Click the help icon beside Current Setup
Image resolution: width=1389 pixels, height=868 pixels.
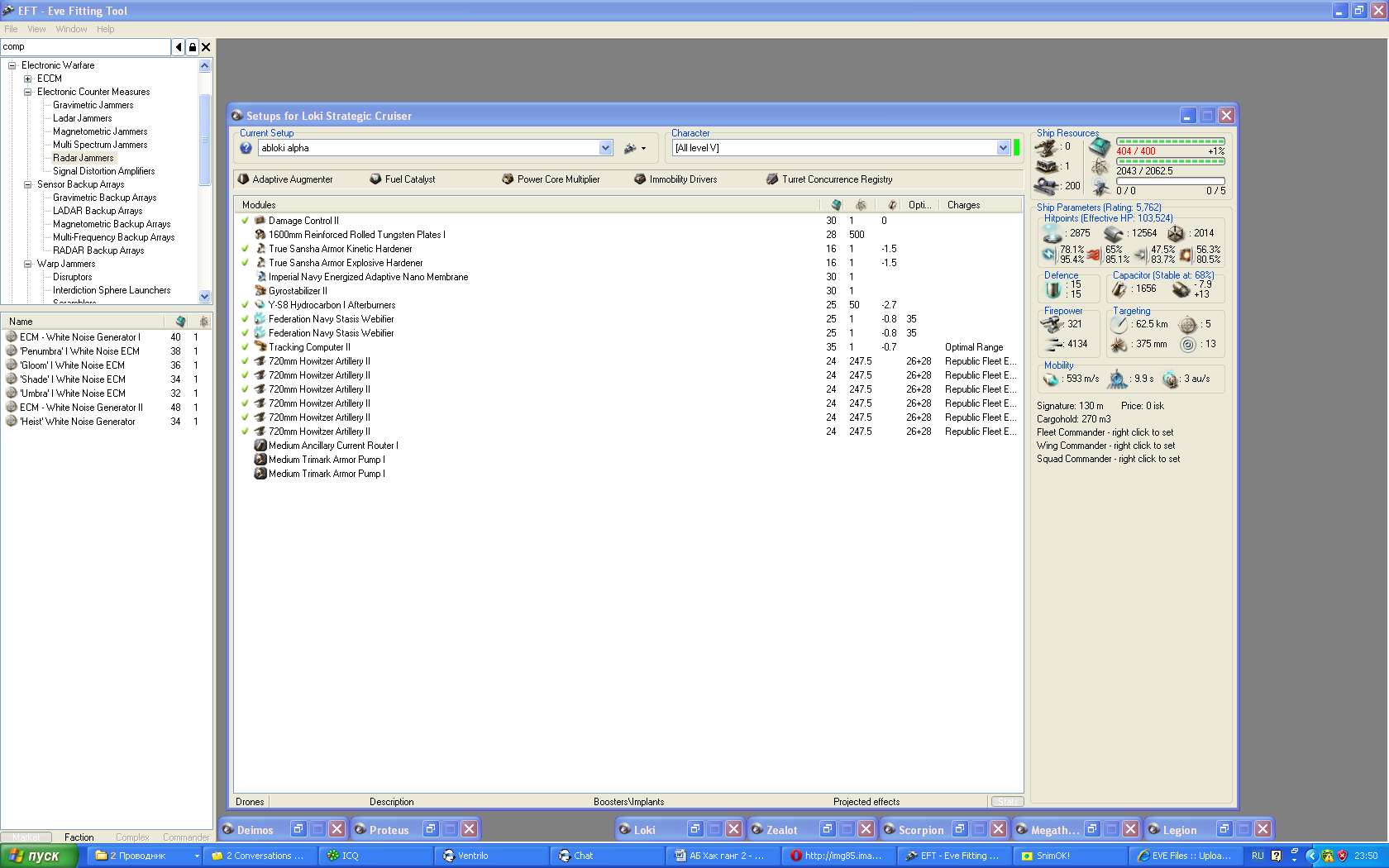click(246, 148)
